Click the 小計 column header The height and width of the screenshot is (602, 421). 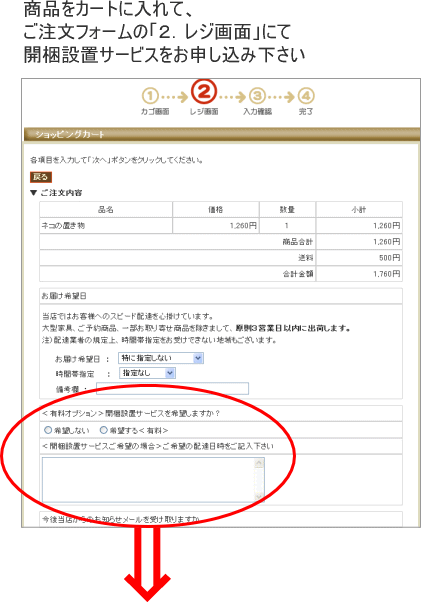359,209
